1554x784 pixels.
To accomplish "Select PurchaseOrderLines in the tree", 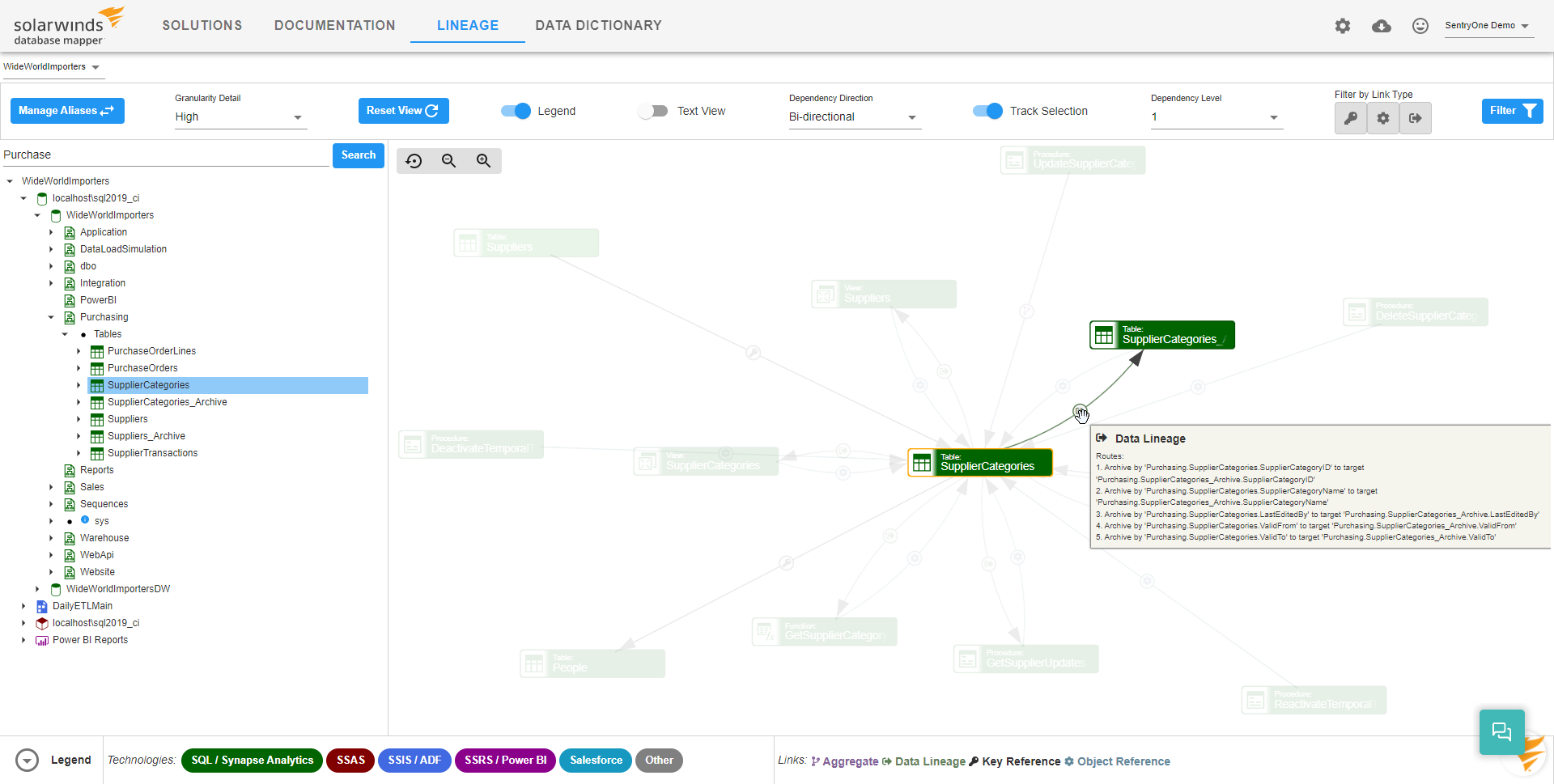I will pos(151,351).
